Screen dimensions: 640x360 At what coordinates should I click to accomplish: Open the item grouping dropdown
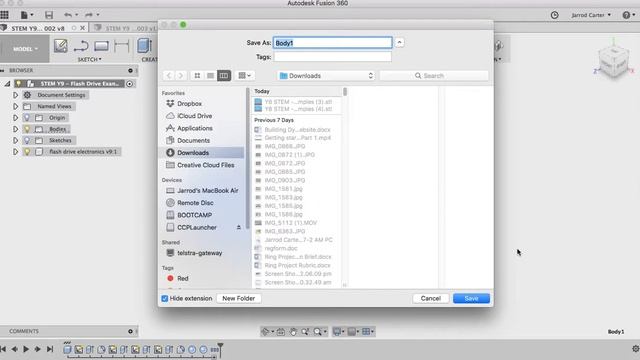[x=244, y=76]
